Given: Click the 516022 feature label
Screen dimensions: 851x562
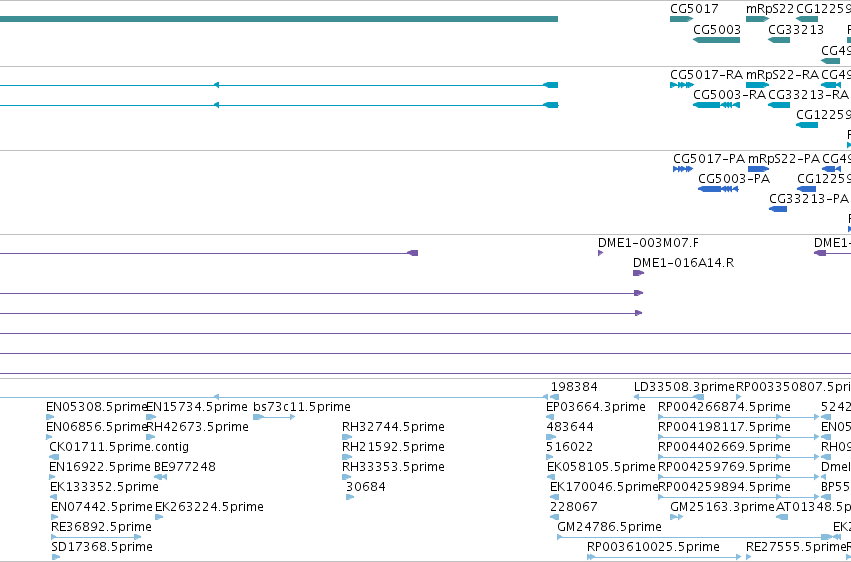Looking at the screenshot, I should coord(569,447).
